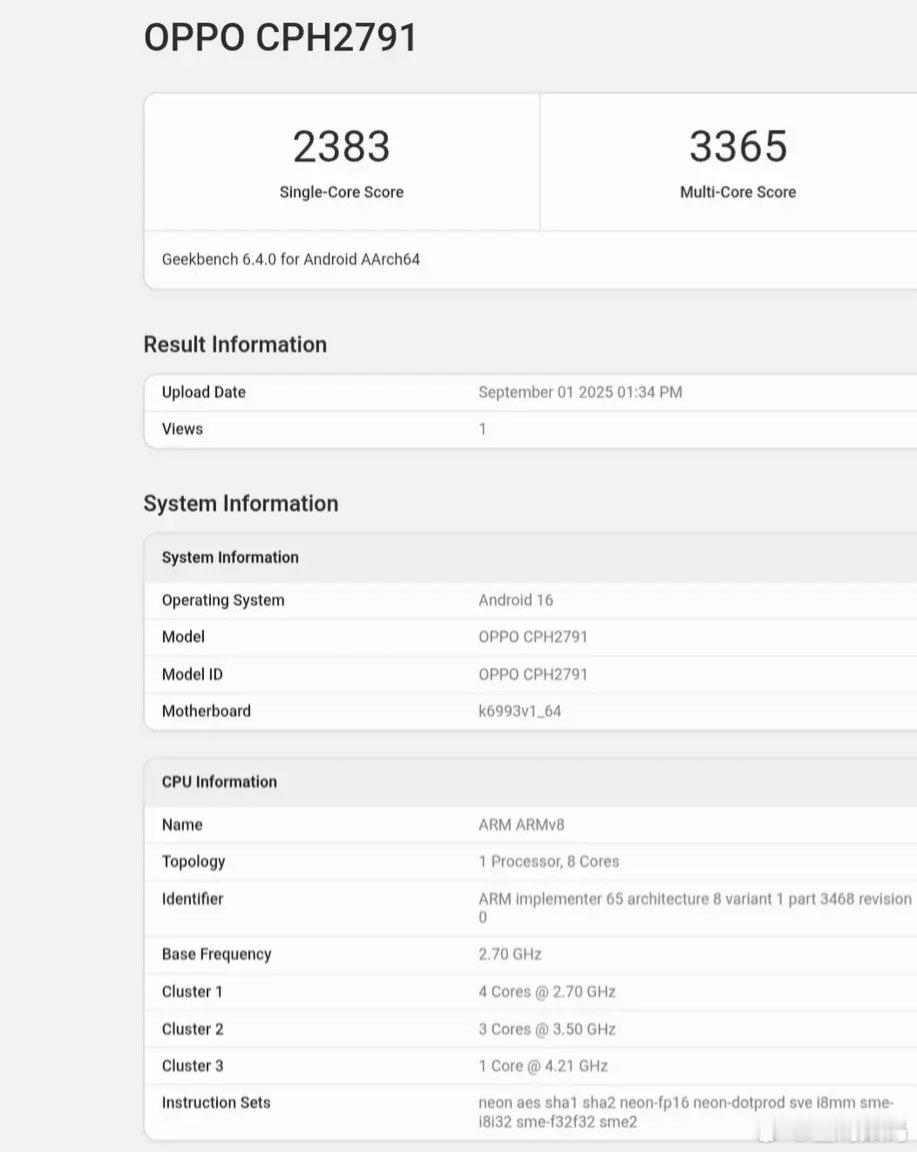This screenshot has width=917, height=1152.
Task: Click the System Information table header
Action: (x=230, y=558)
